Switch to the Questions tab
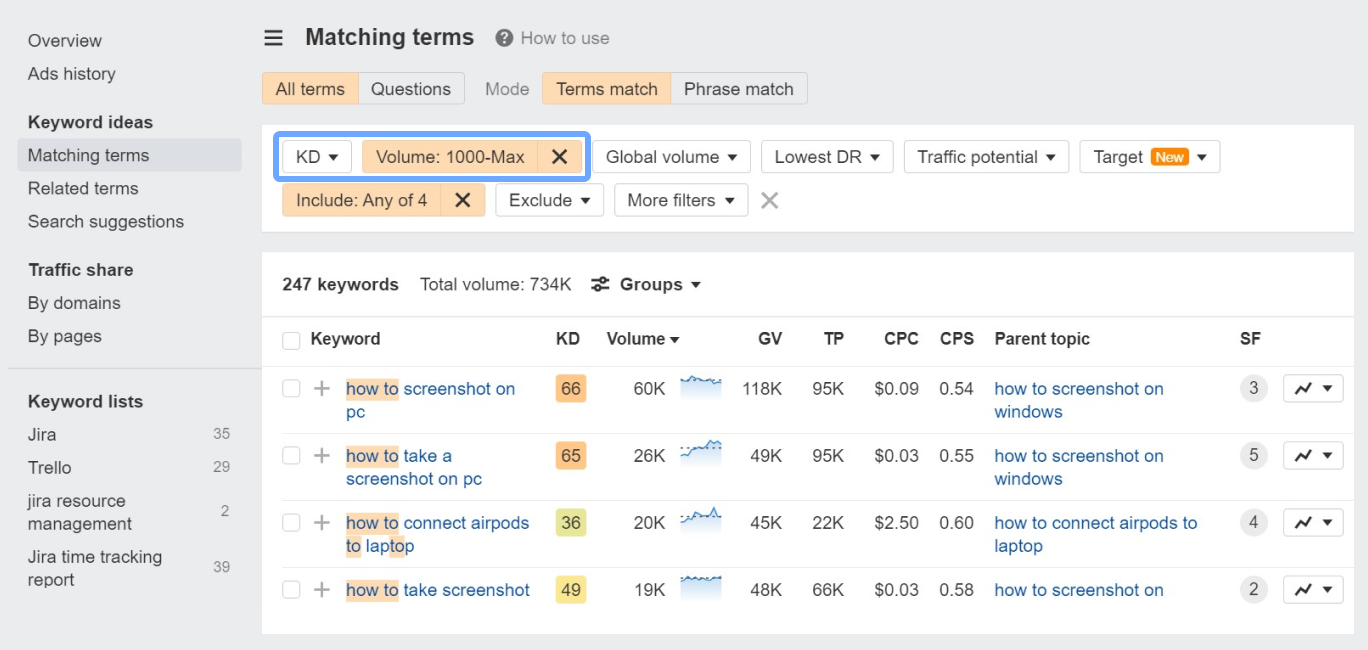 pyautogui.click(x=410, y=89)
